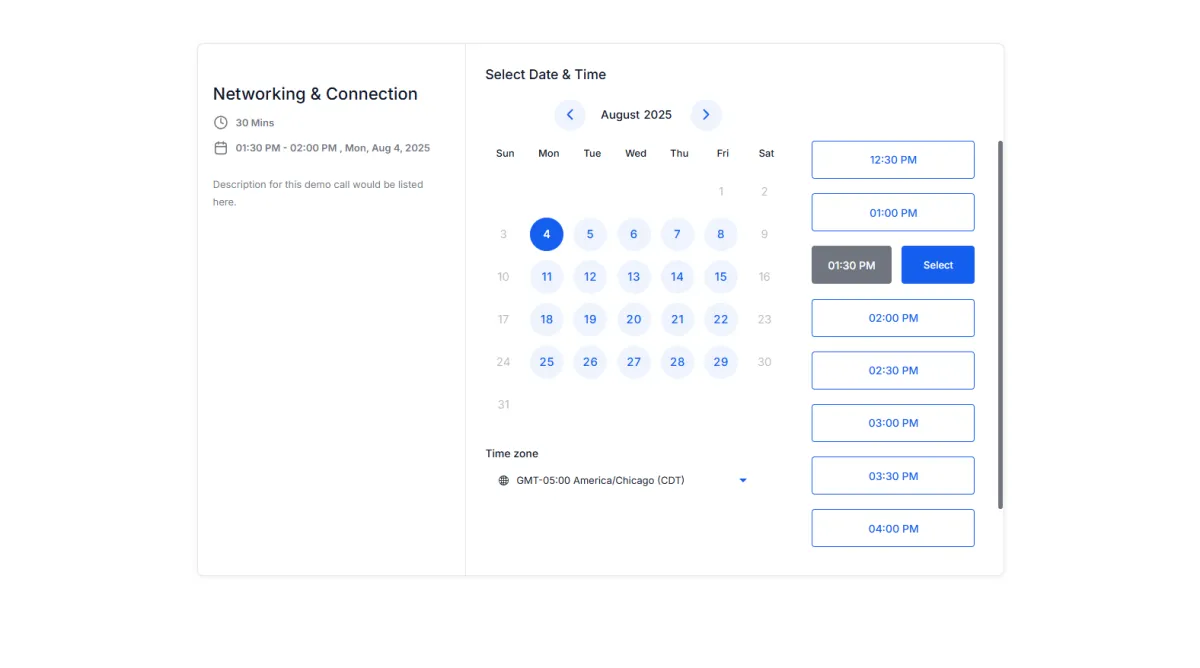Select August 22 on the calendar

721,320
